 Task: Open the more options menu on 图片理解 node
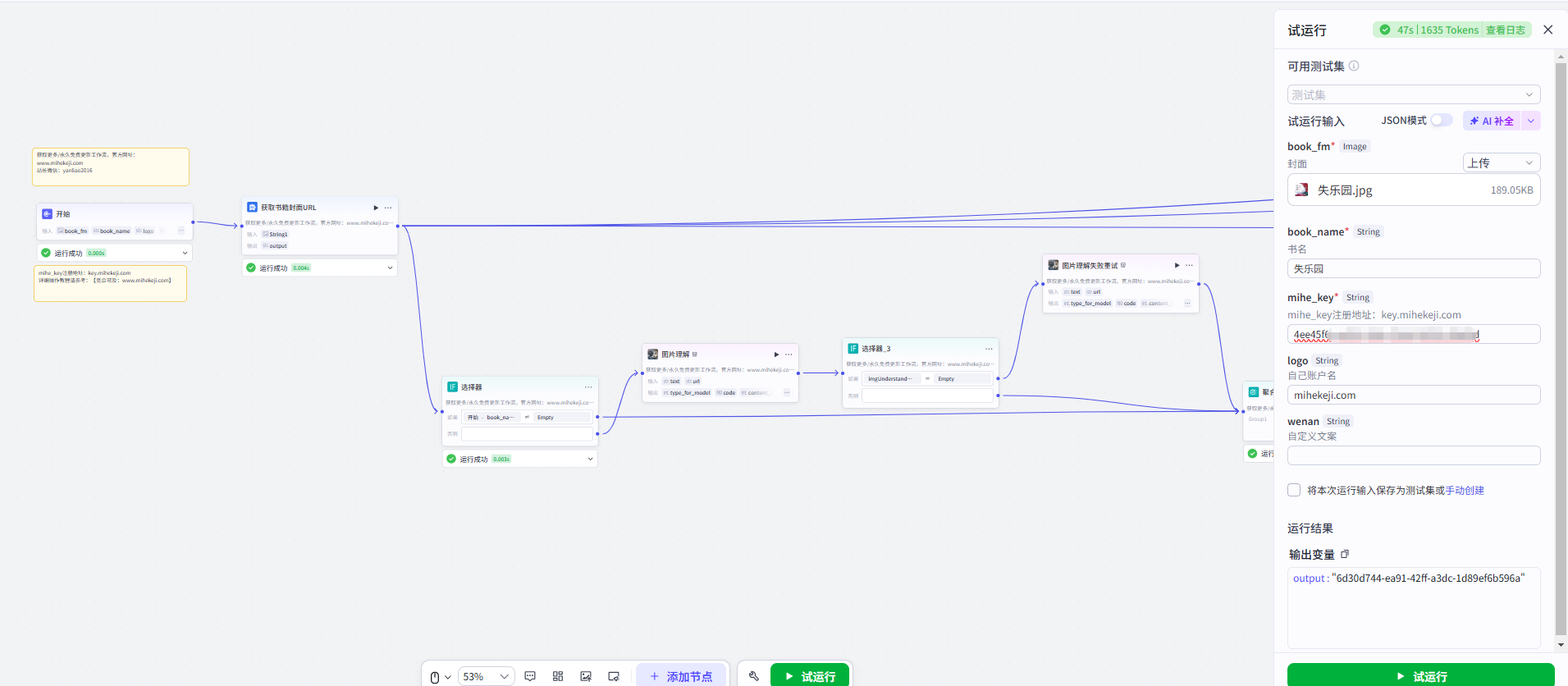click(x=789, y=354)
